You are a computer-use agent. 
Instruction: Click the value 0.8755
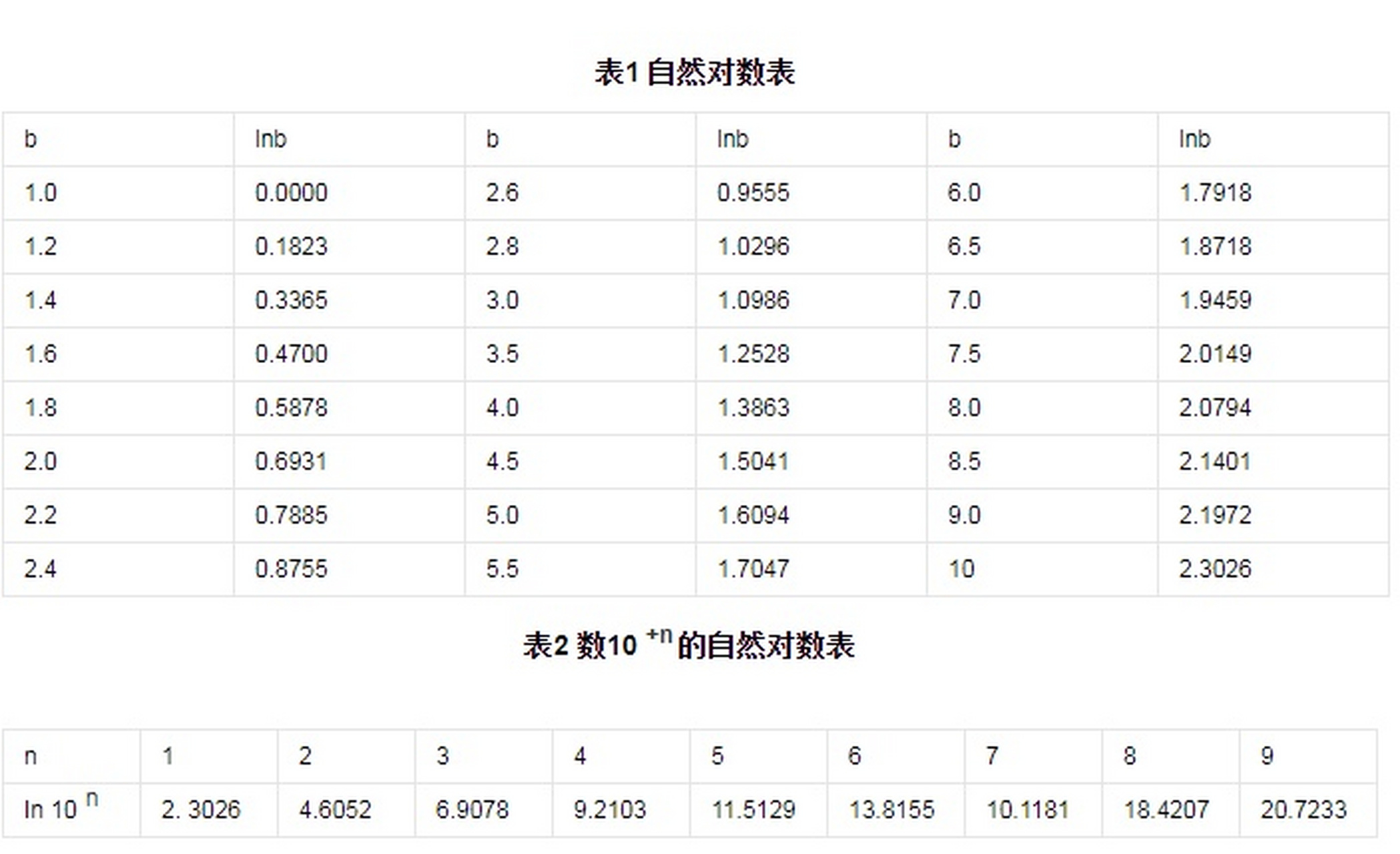[291, 569]
